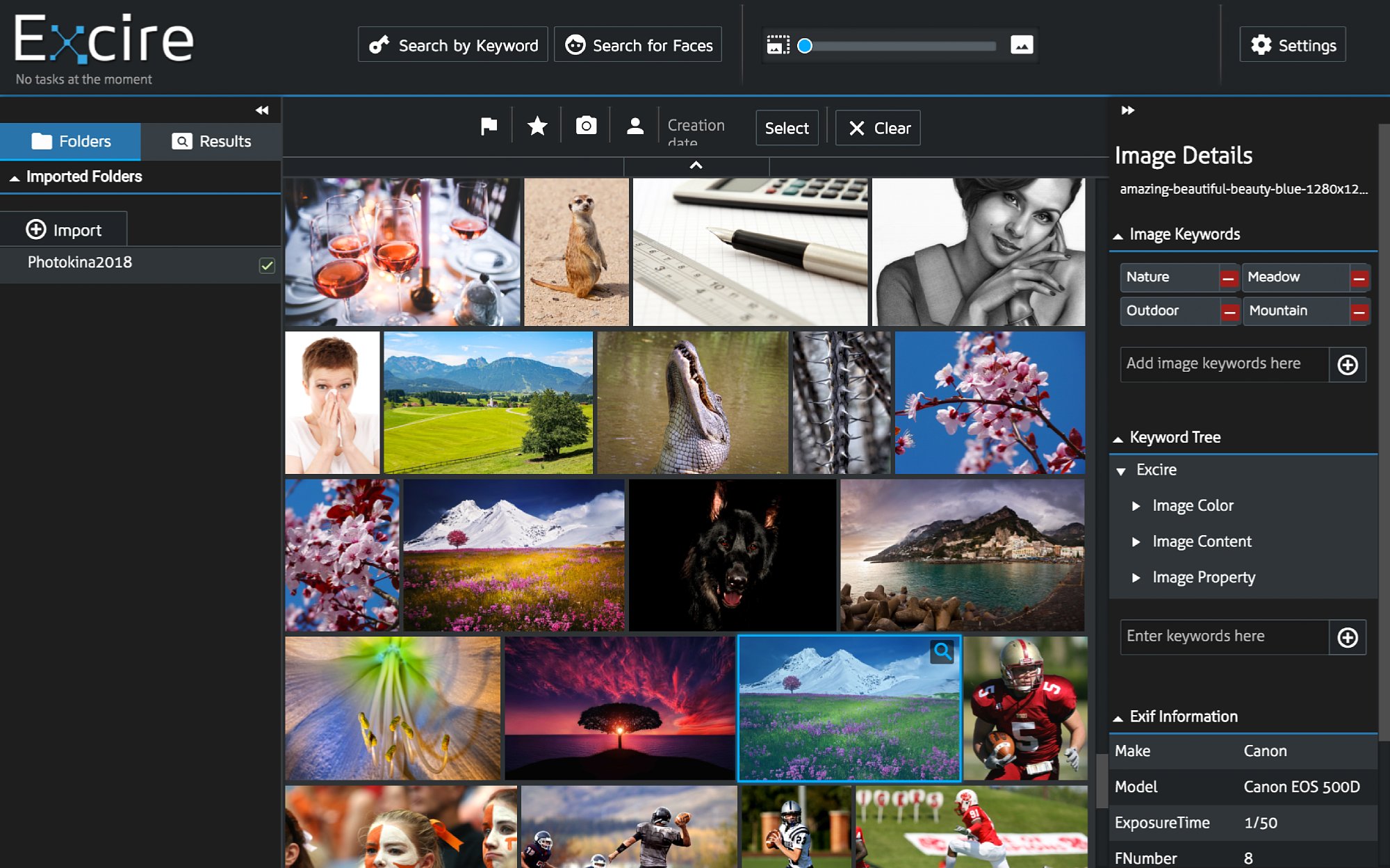Click the Excire logo
The height and width of the screenshot is (868, 1390).
coord(103,39)
